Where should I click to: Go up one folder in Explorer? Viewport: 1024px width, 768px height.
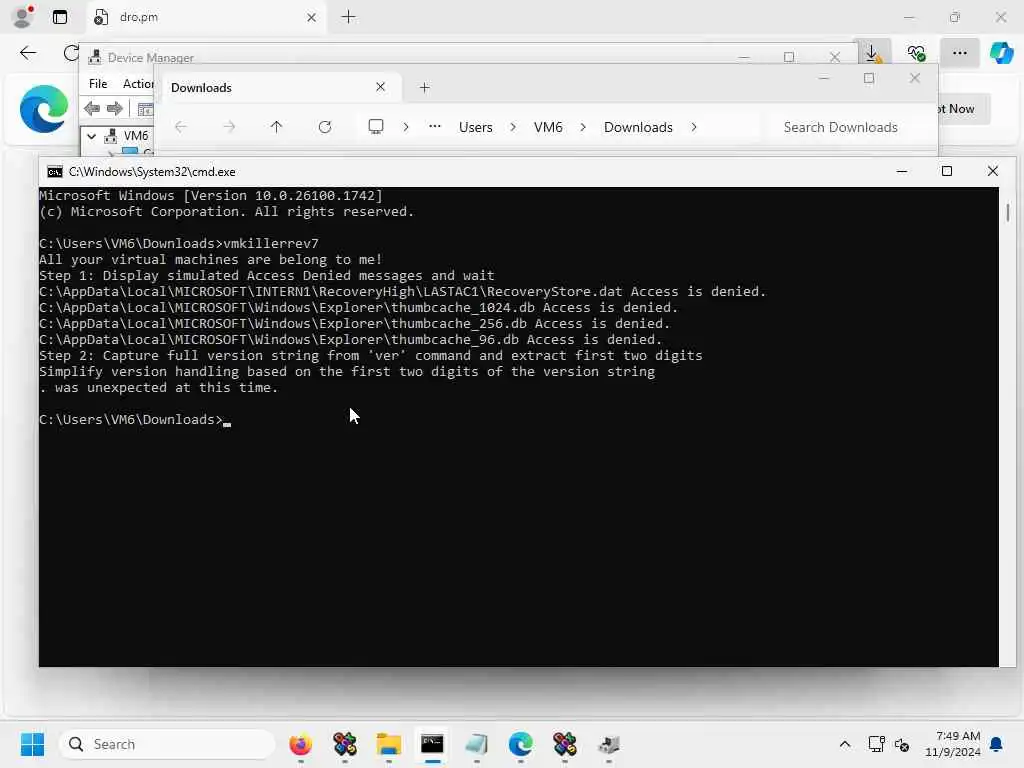276,127
